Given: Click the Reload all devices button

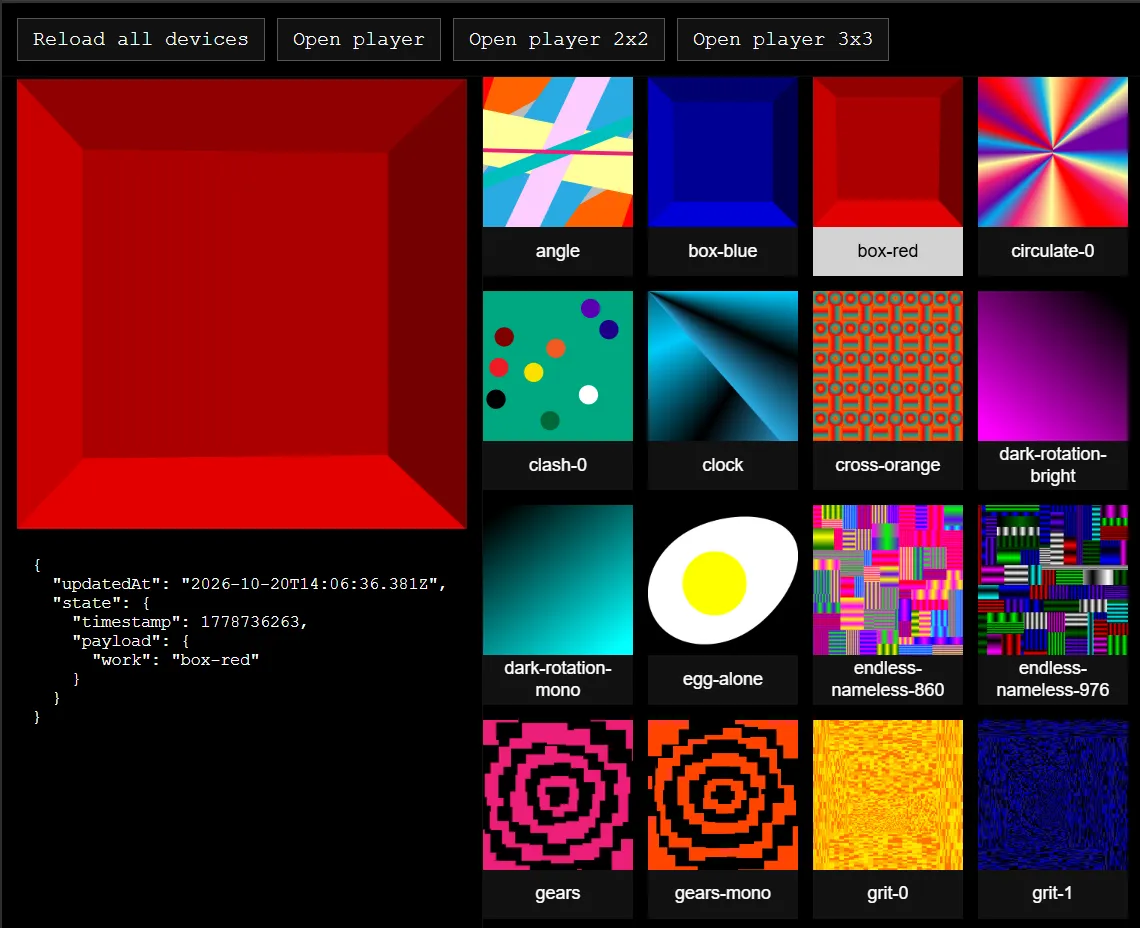Looking at the screenshot, I should 141,39.
